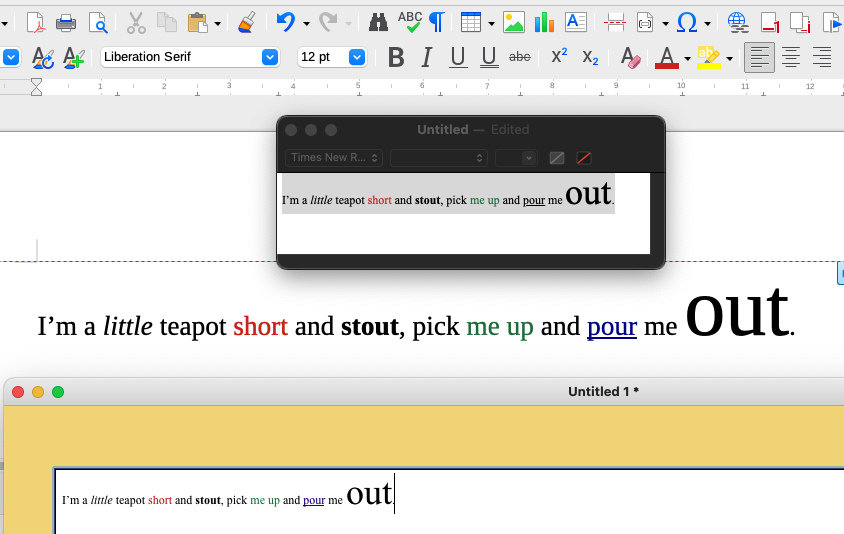Expand the Liberation Serif font name dropdown

pos(269,57)
